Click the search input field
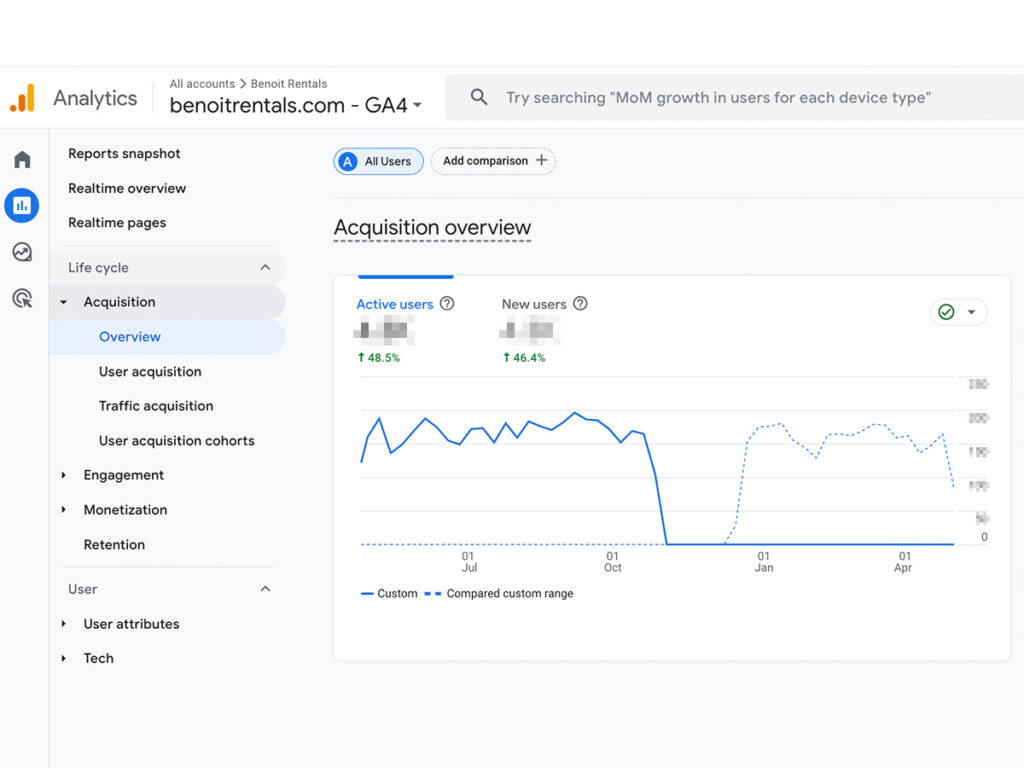 (718, 98)
